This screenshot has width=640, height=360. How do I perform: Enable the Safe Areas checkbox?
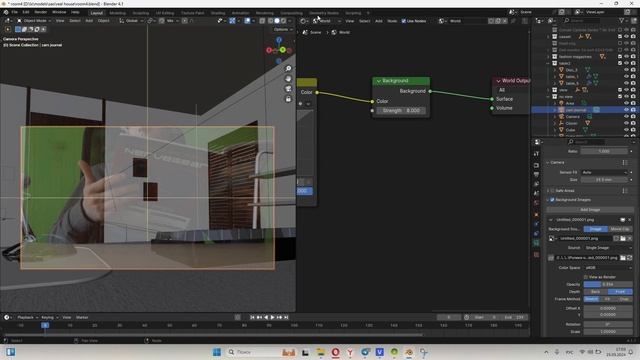pyautogui.click(x=552, y=191)
